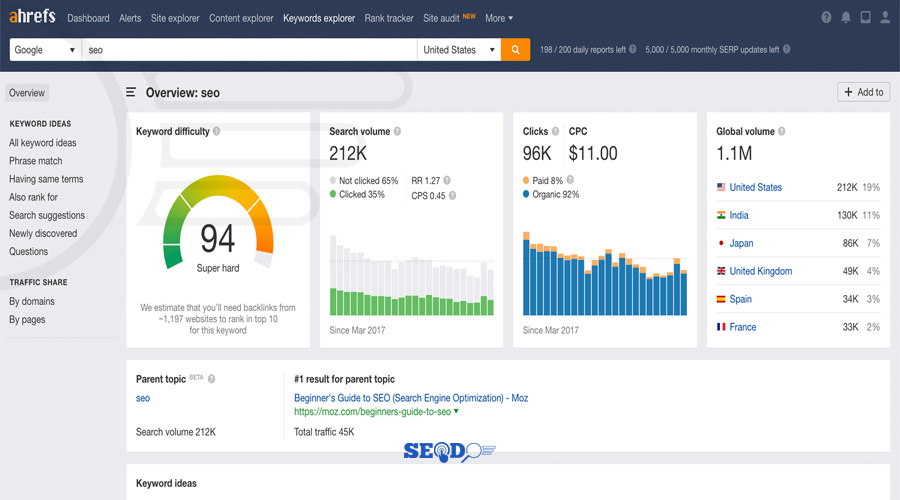
Task: Click the keyword search input containing seo
Action: coord(249,50)
